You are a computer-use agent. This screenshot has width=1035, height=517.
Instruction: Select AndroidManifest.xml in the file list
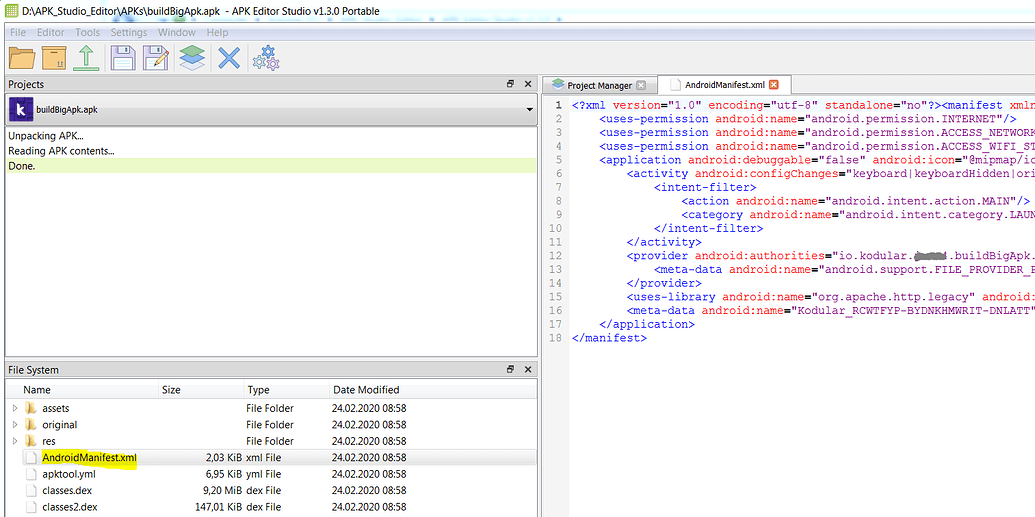point(89,457)
